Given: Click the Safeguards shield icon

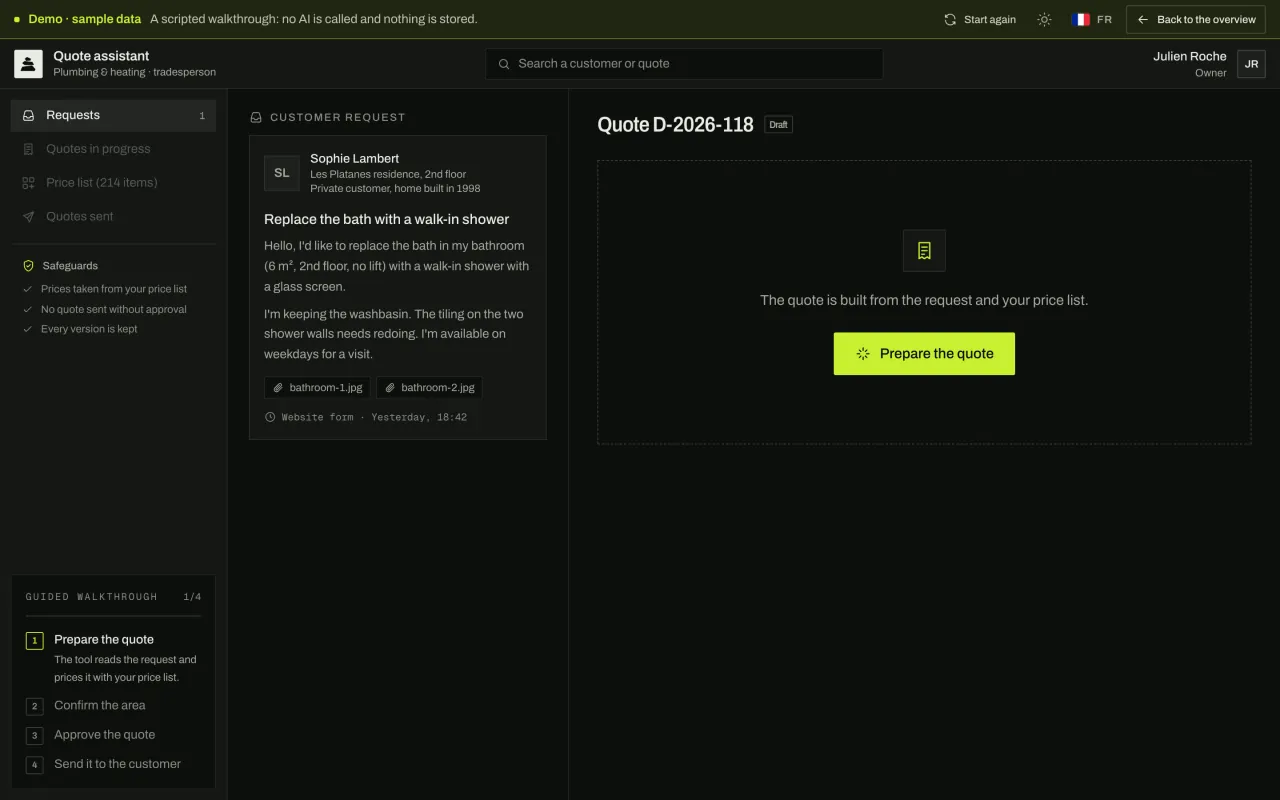Looking at the screenshot, I should pos(29,266).
